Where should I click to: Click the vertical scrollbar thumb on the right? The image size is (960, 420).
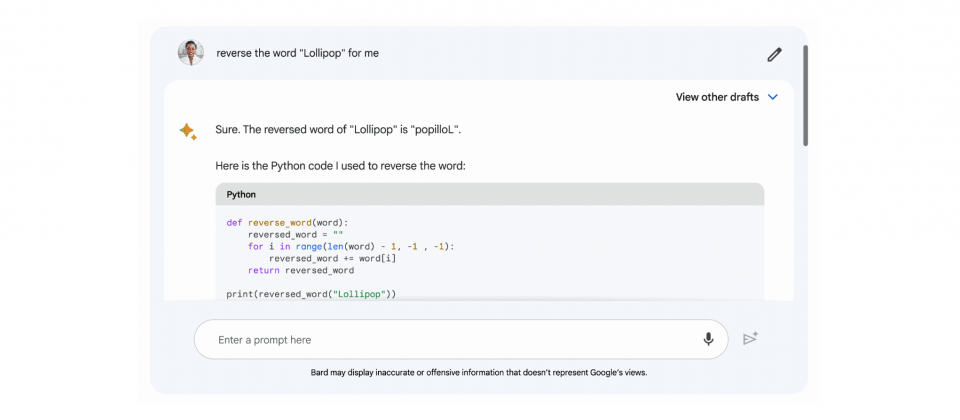pos(805,95)
